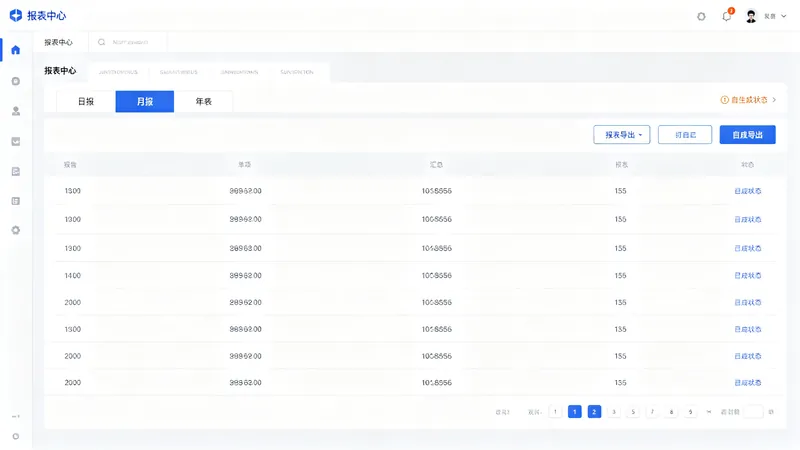Expand the chevron after 自生成状态
800x450 pixels.
pyautogui.click(x=774, y=100)
